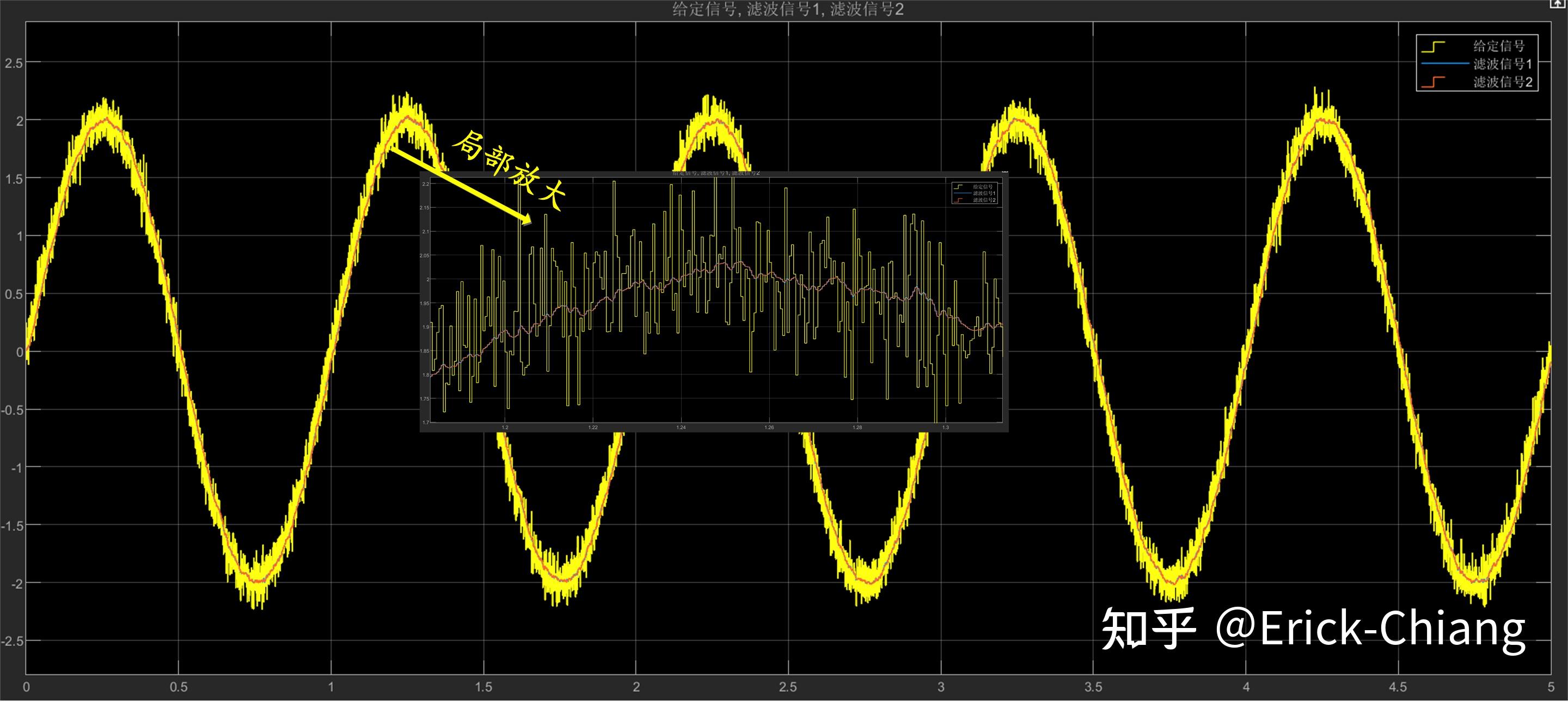Viewport: 1568px width, 702px height.
Task: Select the time-axis tick label 4.5
Action: coord(1398,687)
